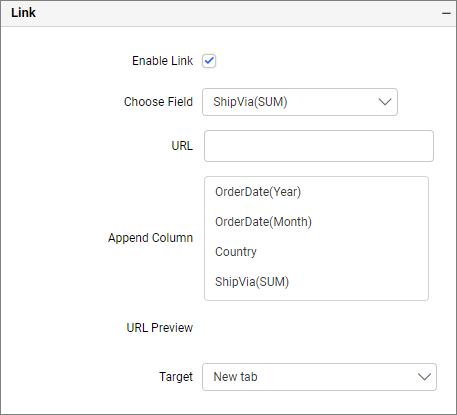Open the Choose Field combo box
The height and width of the screenshot is (415, 457).
[x=300, y=102]
